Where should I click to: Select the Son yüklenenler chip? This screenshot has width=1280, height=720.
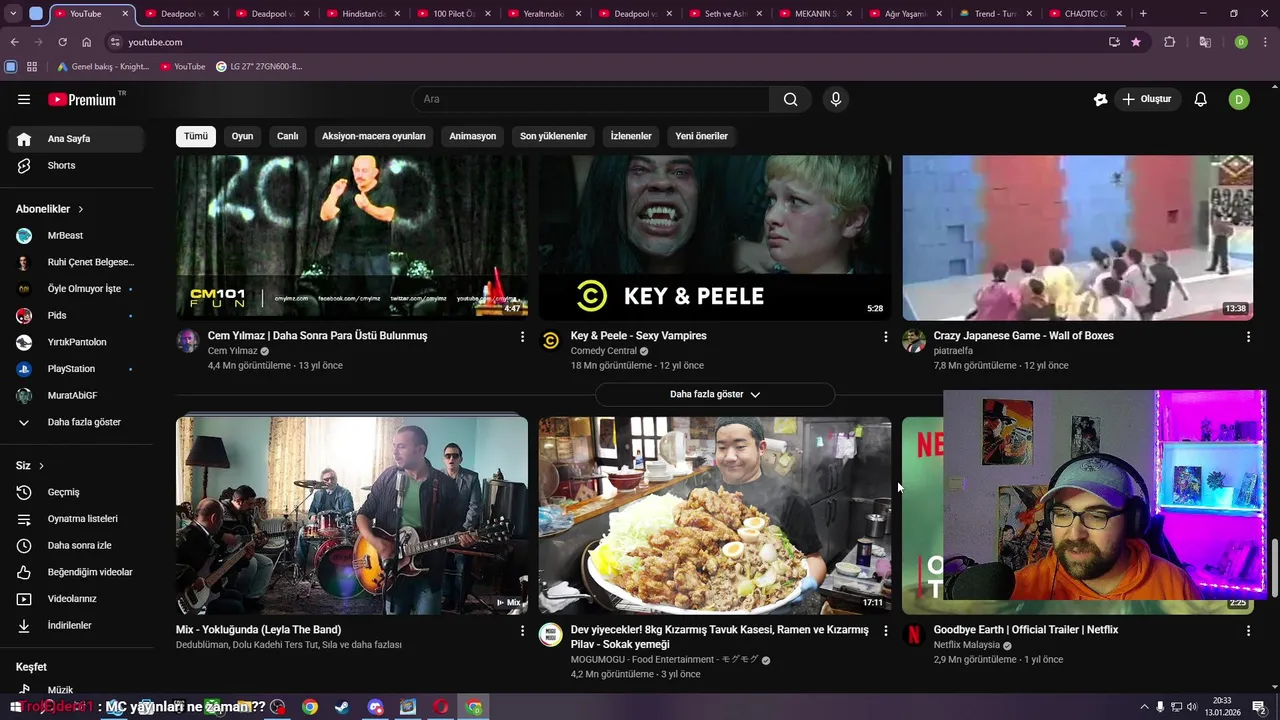pyautogui.click(x=553, y=136)
